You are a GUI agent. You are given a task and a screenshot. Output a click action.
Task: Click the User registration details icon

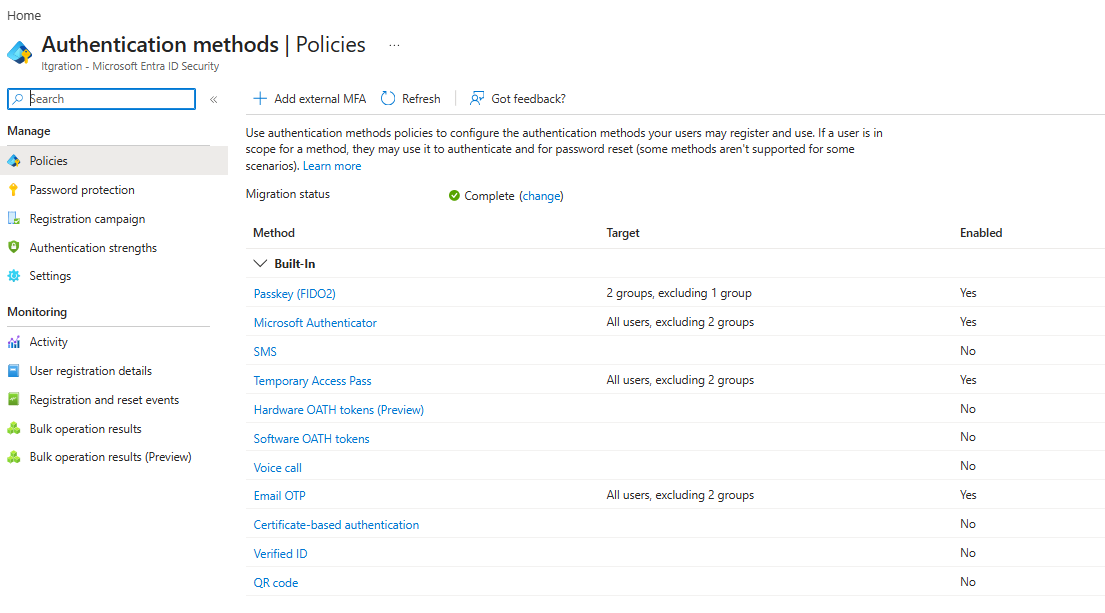[x=13, y=371]
